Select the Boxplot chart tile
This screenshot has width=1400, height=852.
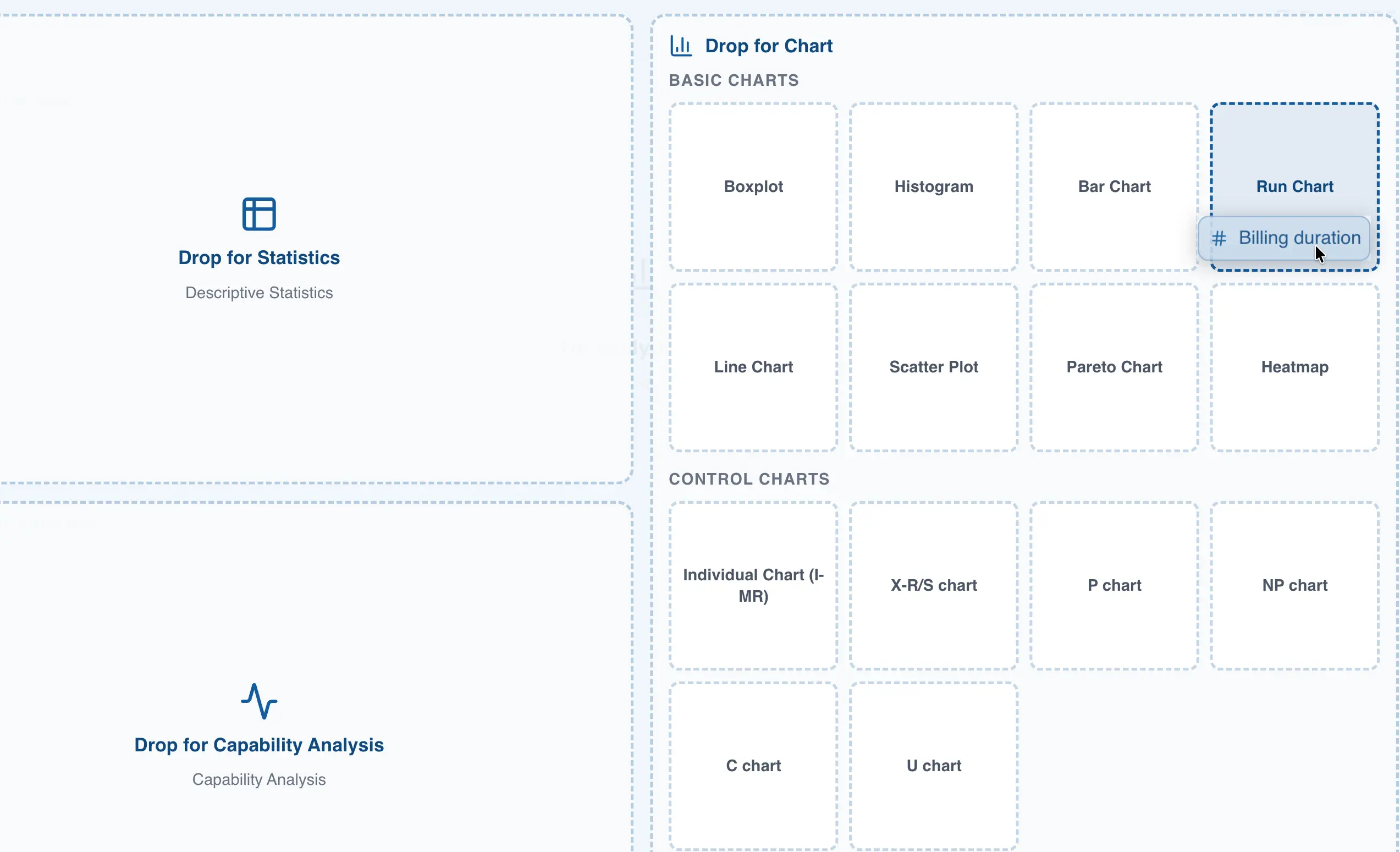pyautogui.click(x=753, y=186)
